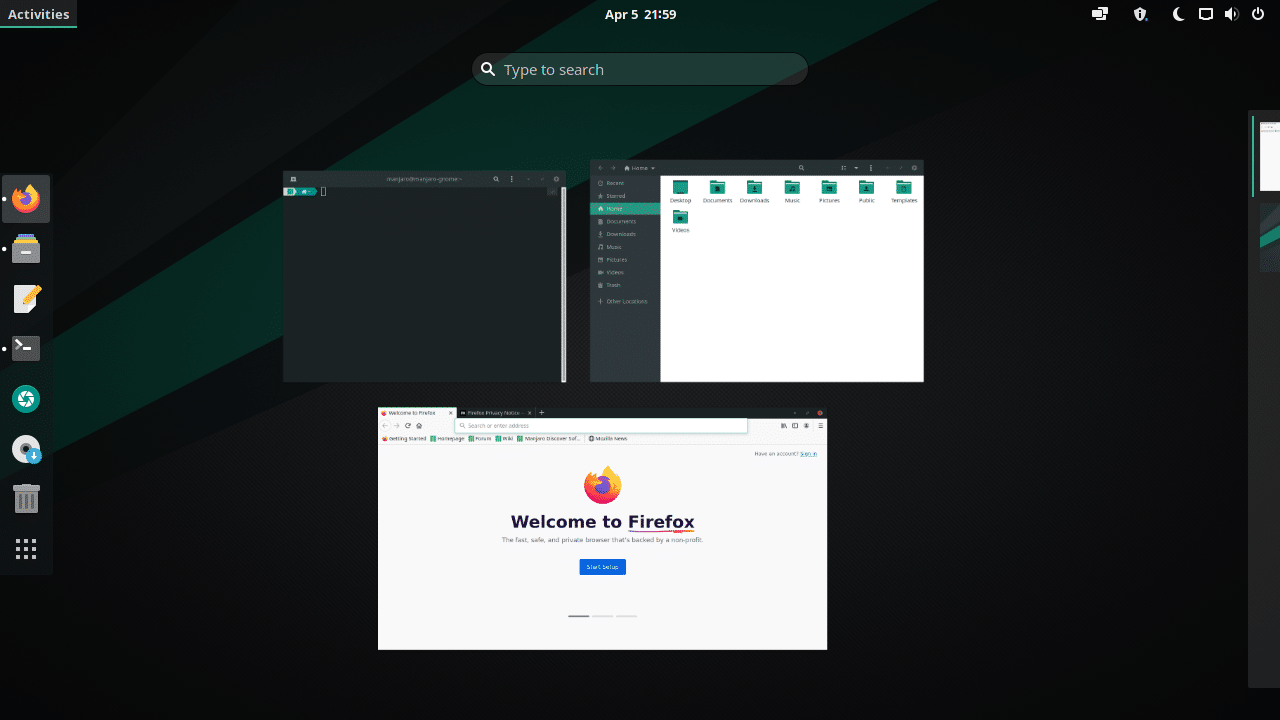
Task: Expand the view options dropdown in Files
Action: (x=855, y=167)
